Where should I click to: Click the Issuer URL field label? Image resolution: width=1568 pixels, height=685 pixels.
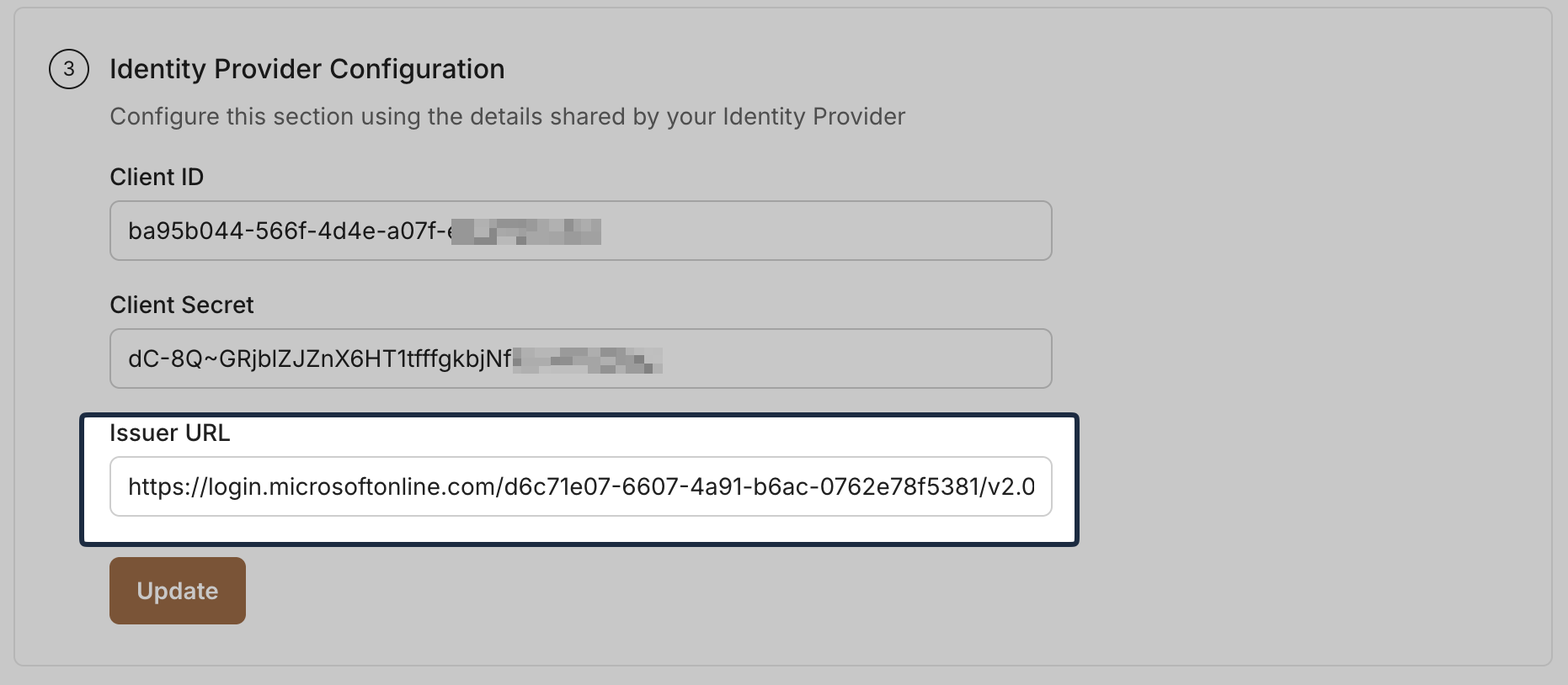[171, 433]
